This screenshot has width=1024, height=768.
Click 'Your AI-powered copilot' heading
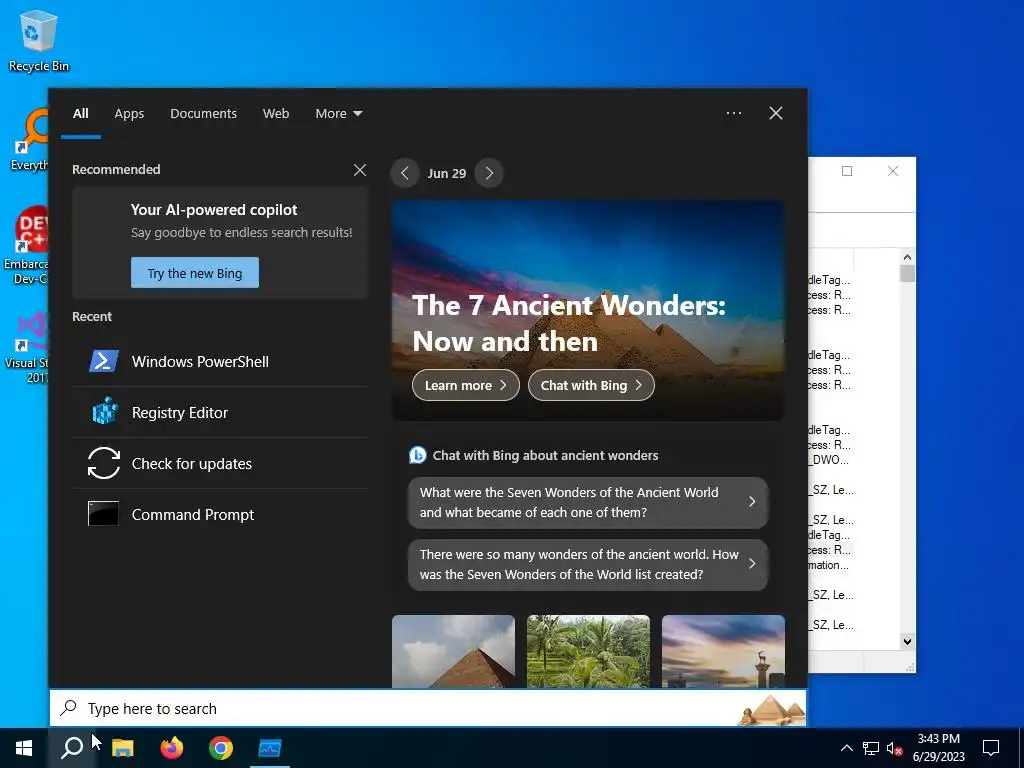214,210
